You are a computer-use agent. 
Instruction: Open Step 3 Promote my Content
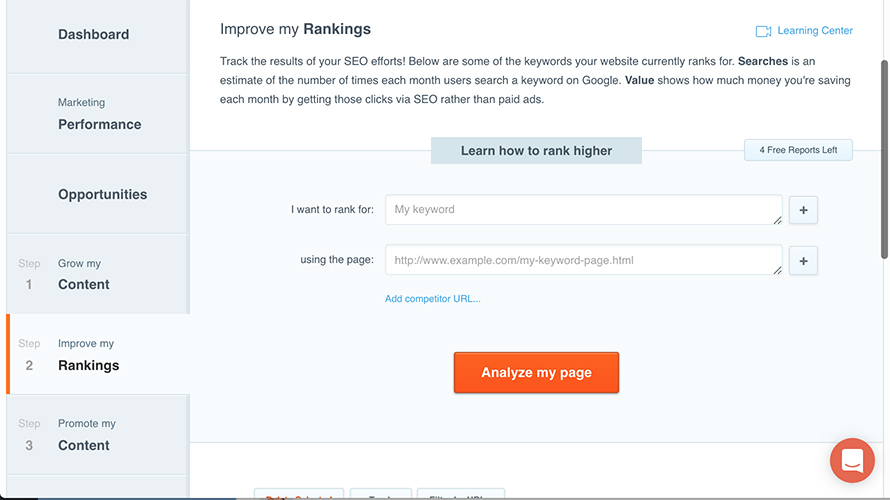tap(86, 435)
